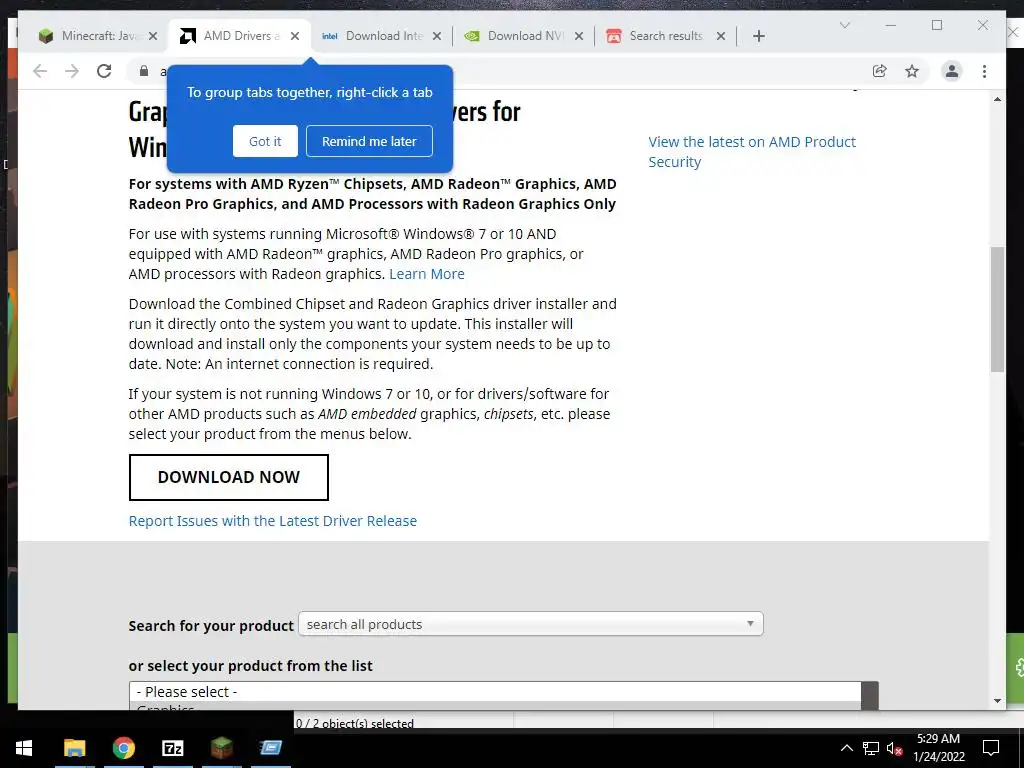Expand the search all products dropdown

[x=530, y=624]
